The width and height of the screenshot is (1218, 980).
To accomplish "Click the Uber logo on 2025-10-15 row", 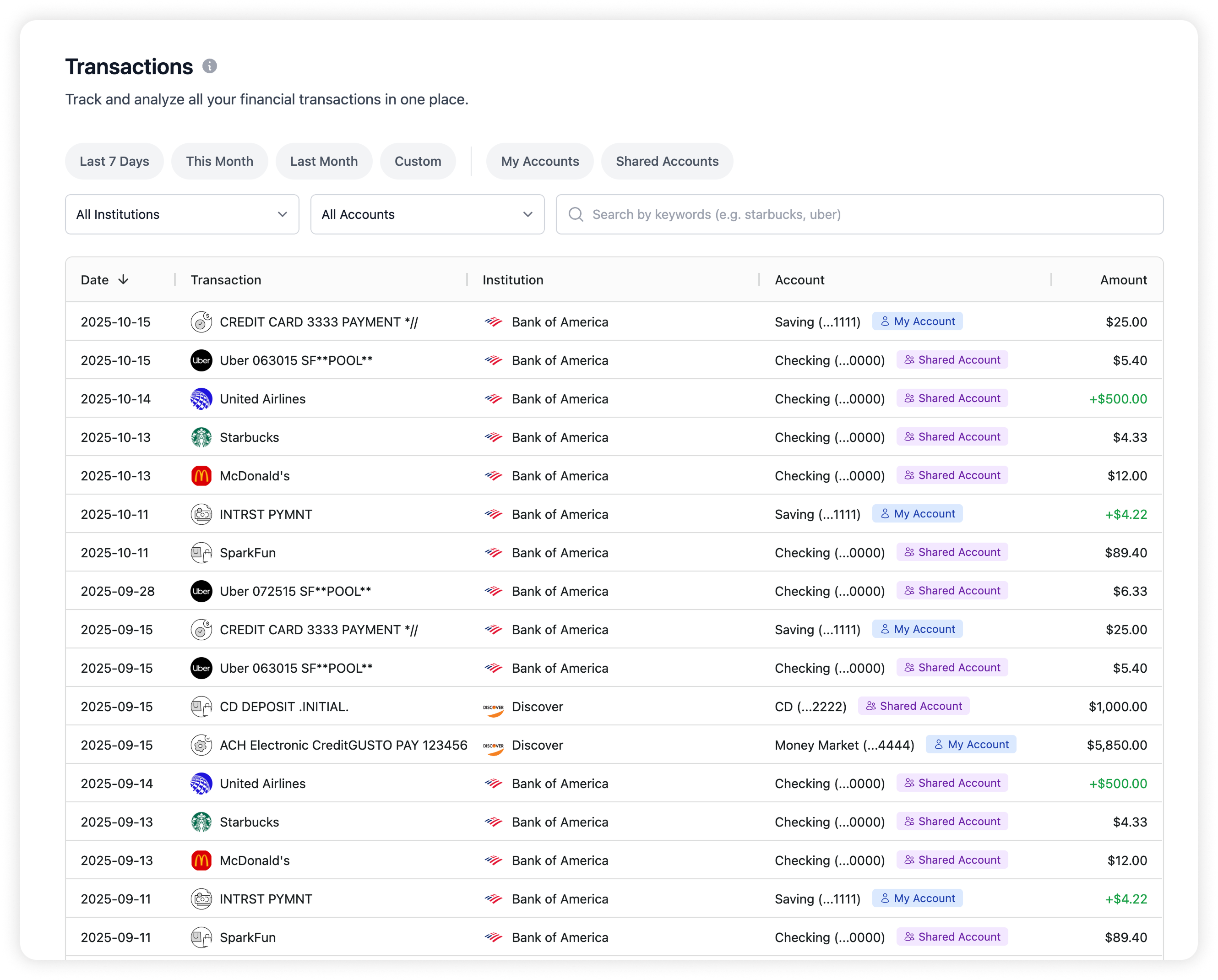I will tap(201, 360).
